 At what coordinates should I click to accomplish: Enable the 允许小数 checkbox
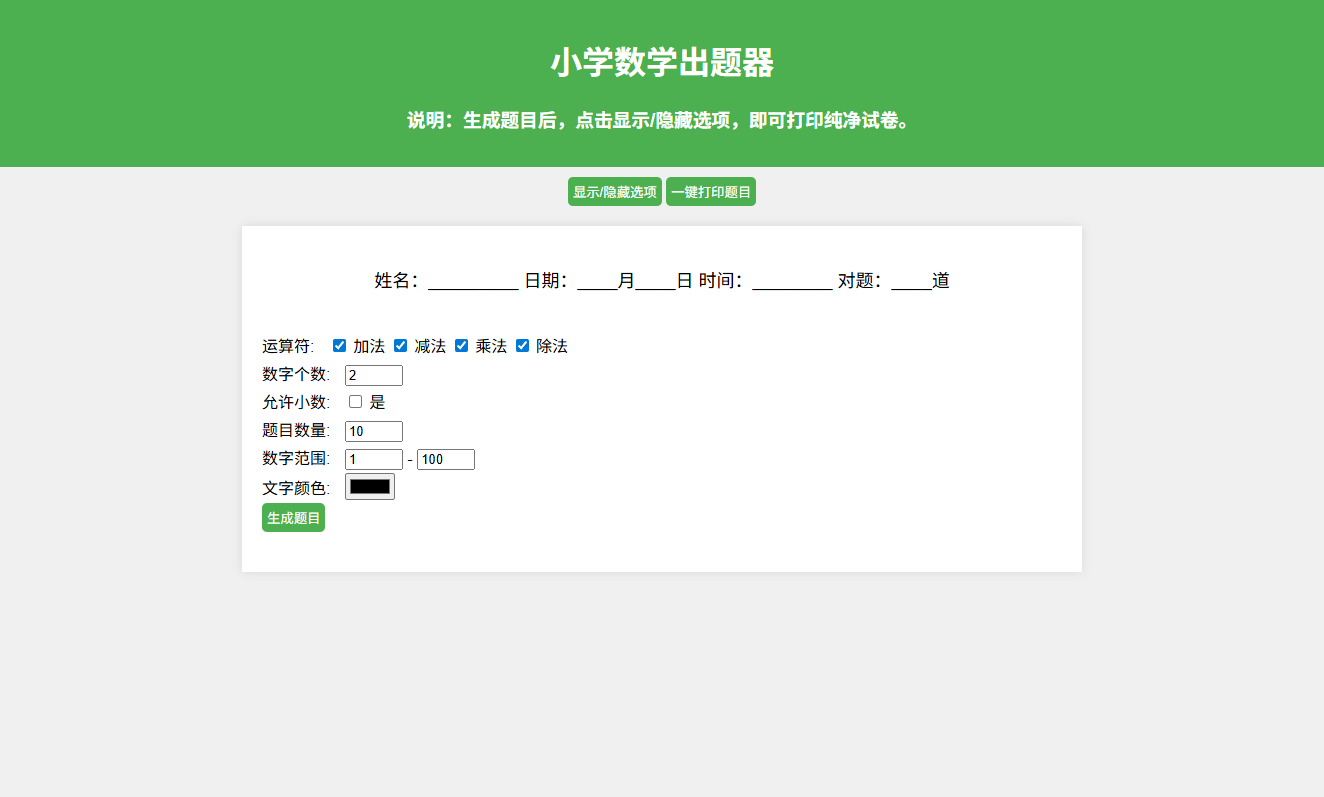coord(355,401)
